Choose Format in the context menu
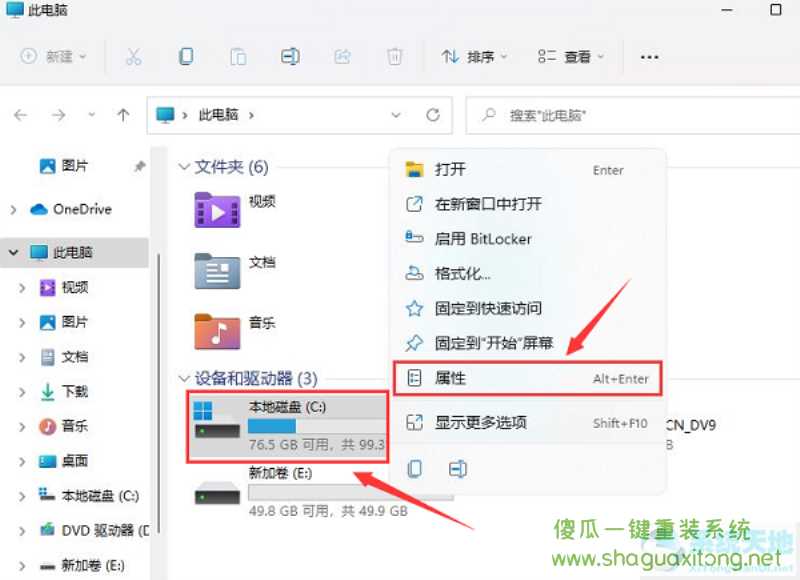The image size is (800, 580). pyautogui.click(x=529, y=273)
